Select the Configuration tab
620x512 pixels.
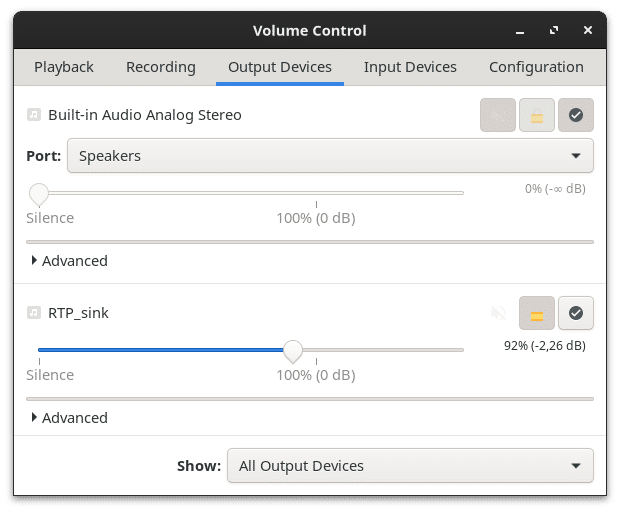click(536, 67)
